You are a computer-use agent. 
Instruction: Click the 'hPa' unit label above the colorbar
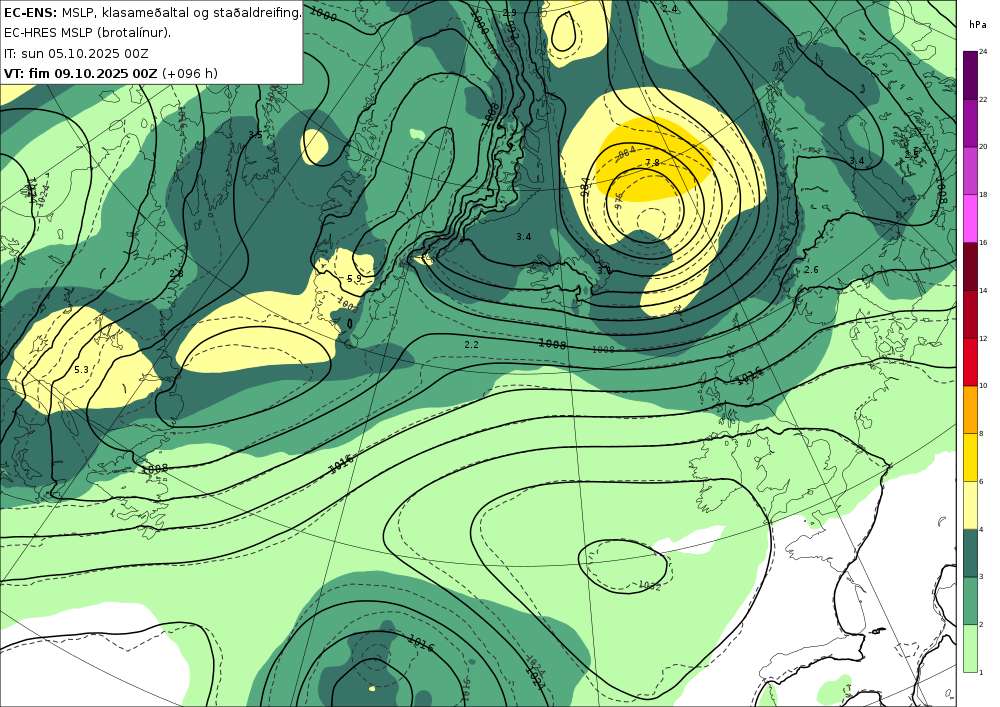point(977,25)
